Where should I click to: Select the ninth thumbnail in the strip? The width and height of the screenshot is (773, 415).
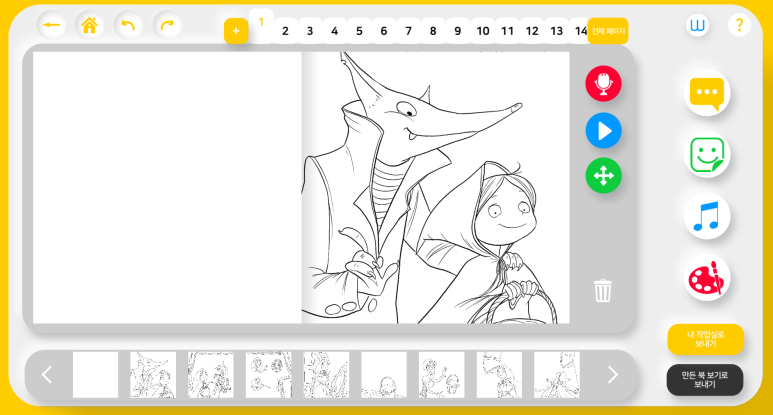tap(557, 375)
